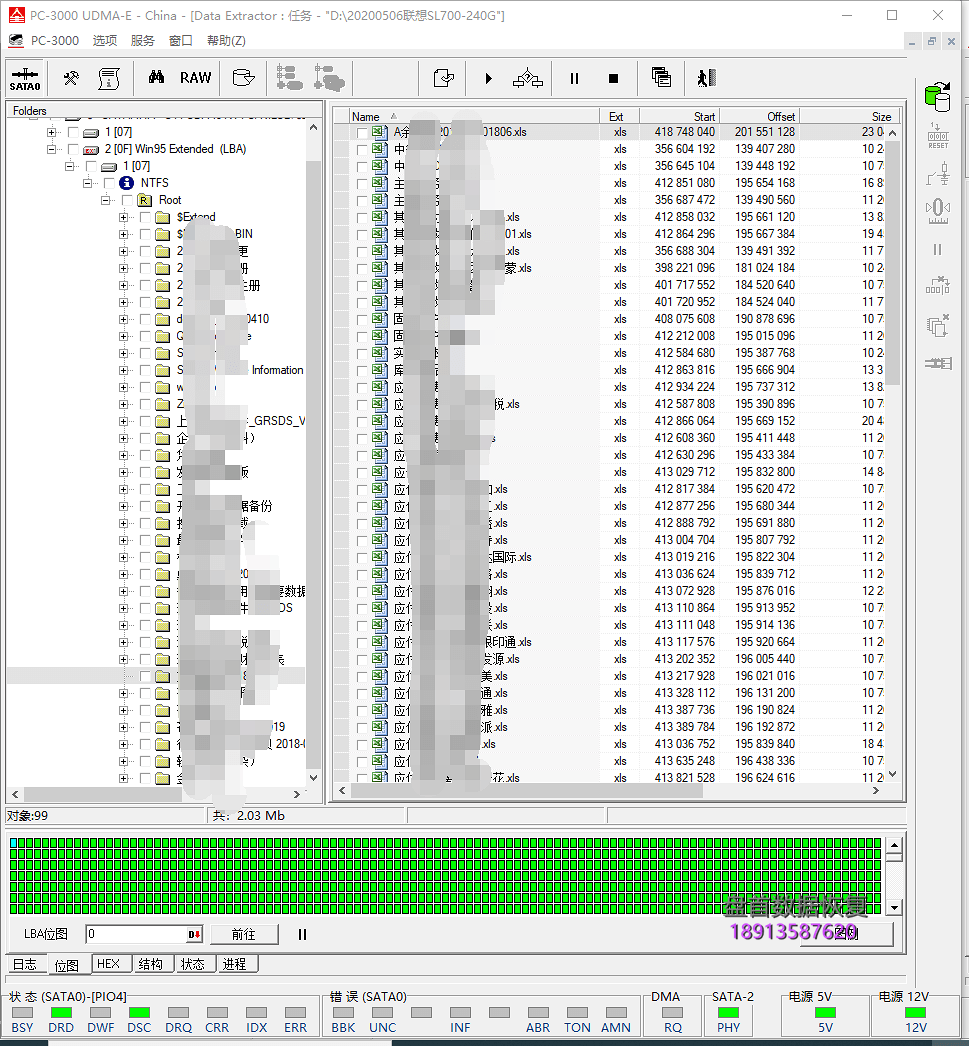This screenshot has height=1046, width=969.
Task: Collapse the Root folder node
Action: (x=105, y=200)
